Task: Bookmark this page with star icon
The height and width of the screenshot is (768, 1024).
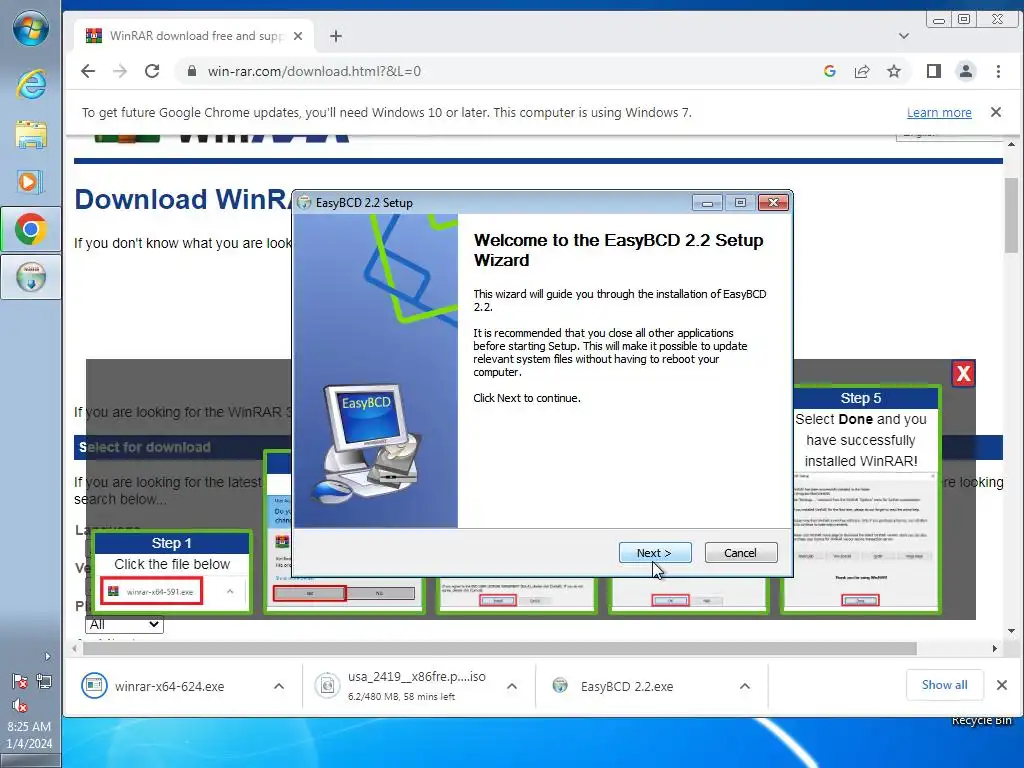Action: pos(894,71)
